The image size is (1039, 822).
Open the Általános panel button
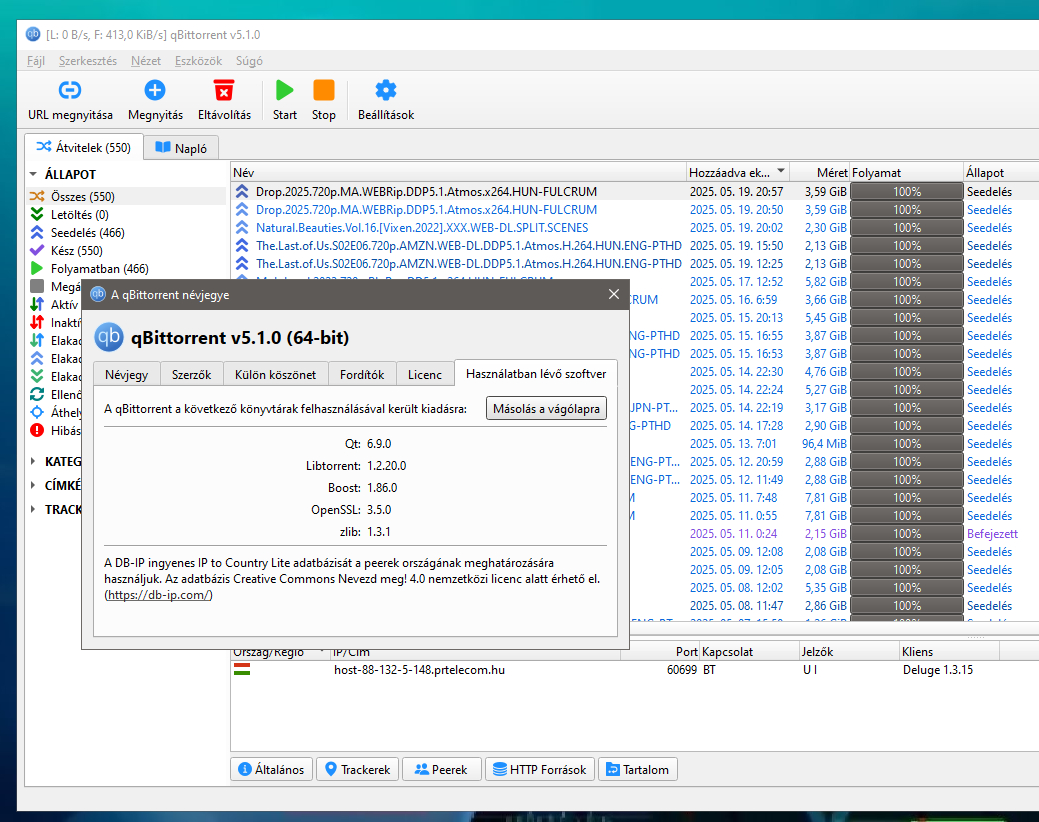[272, 769]
